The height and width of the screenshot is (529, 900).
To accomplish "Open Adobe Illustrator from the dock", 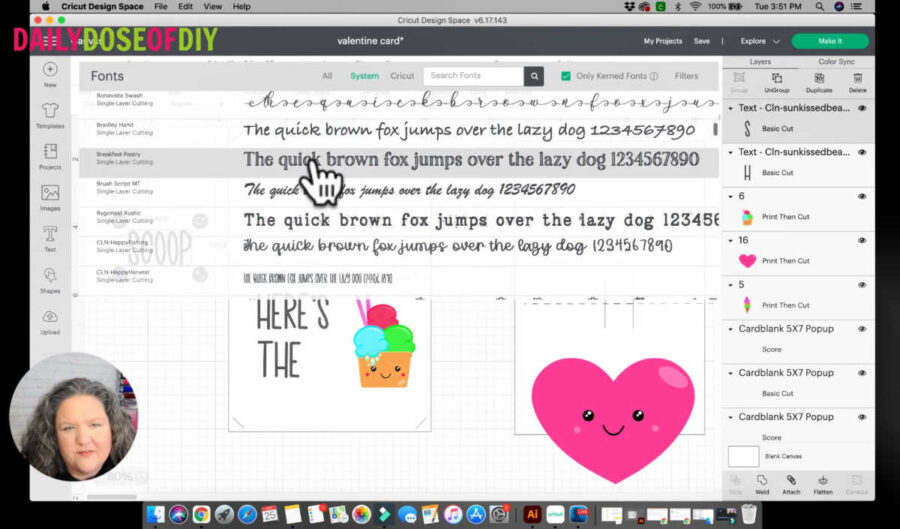I will pyautogui.click(x=532, y=514).
